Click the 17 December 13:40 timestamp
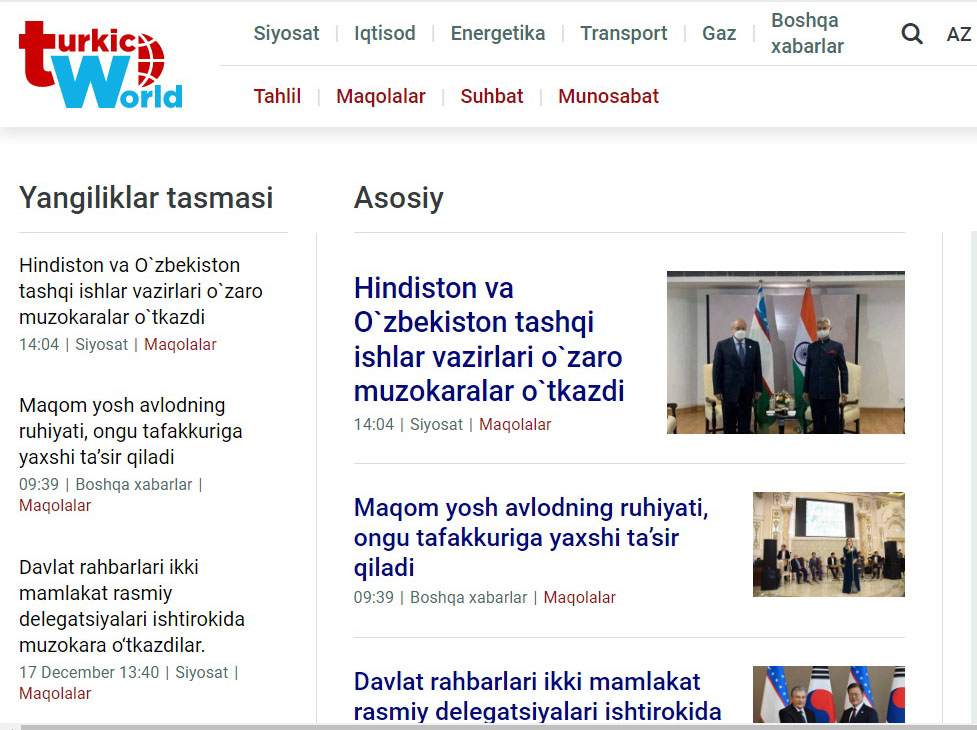This screenshot has height=730, width=977. (89, 673)
